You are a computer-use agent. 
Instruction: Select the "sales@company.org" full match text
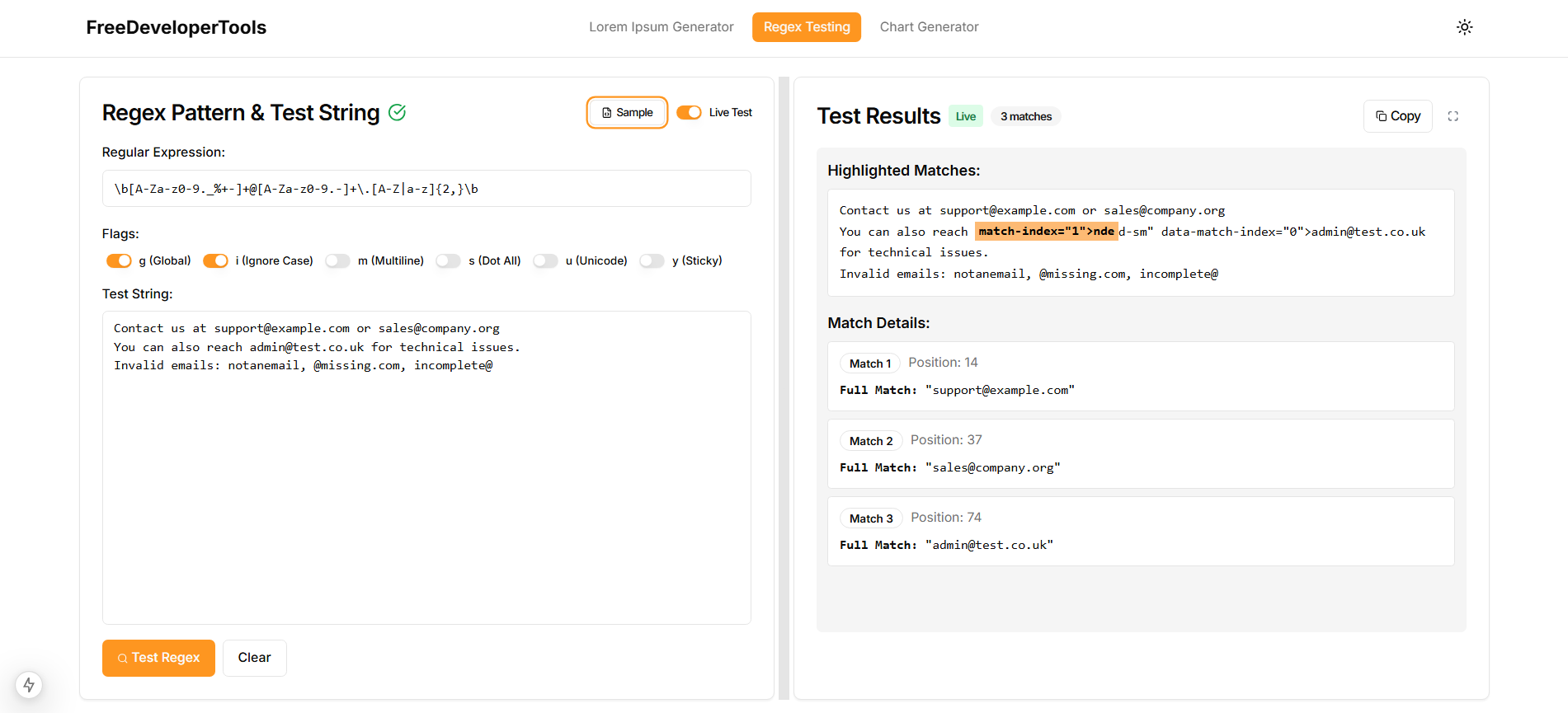pyautogui.click(x=993, y=467)
